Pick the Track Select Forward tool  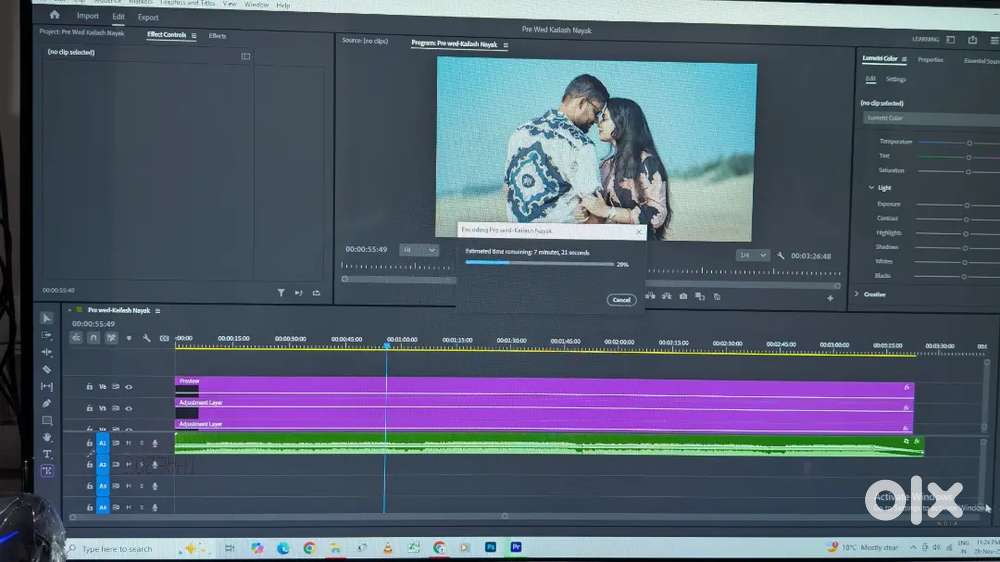(x=47, y=335)
